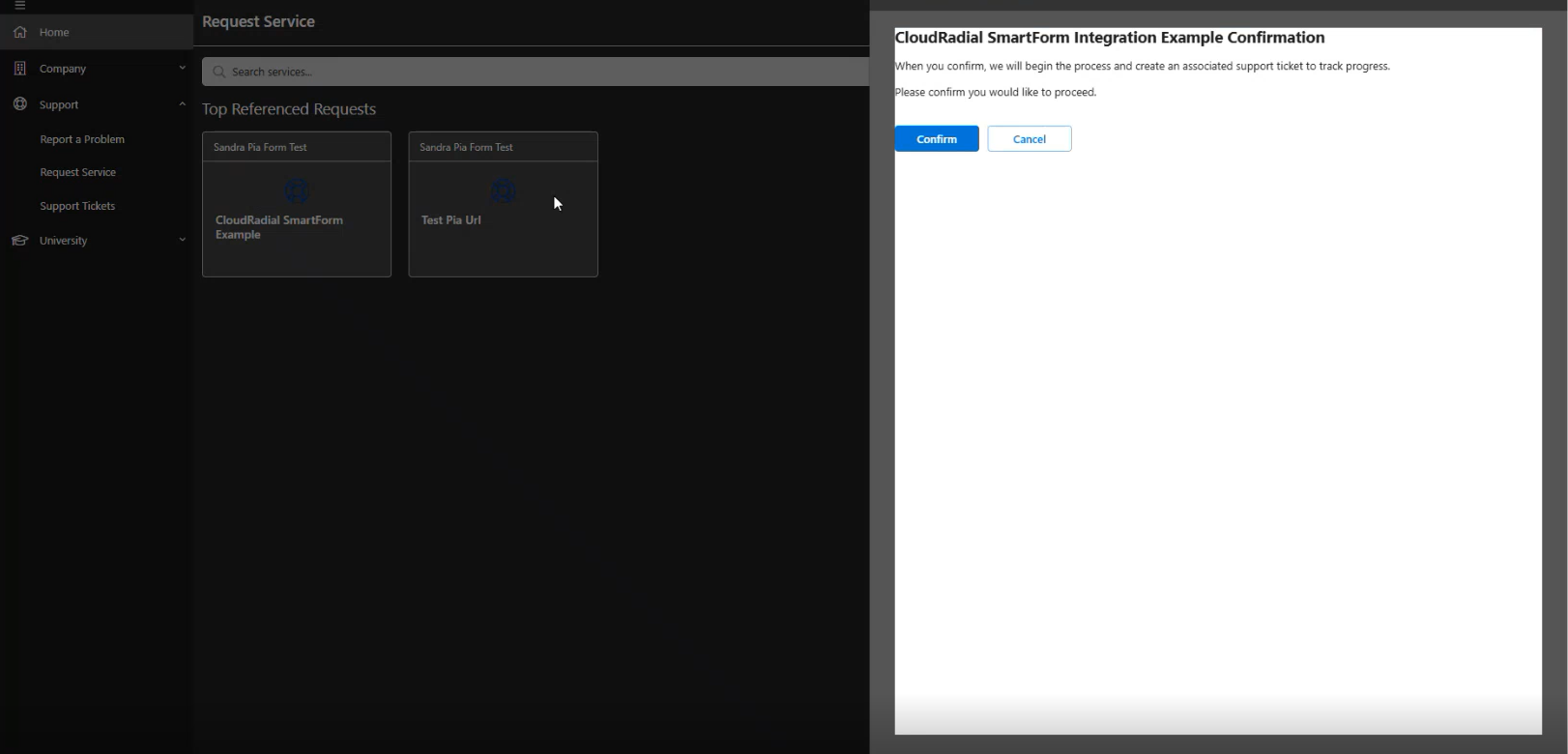Expand the University menu chevron
This screenshot has width=1568, height=754.
click(182, 240)
